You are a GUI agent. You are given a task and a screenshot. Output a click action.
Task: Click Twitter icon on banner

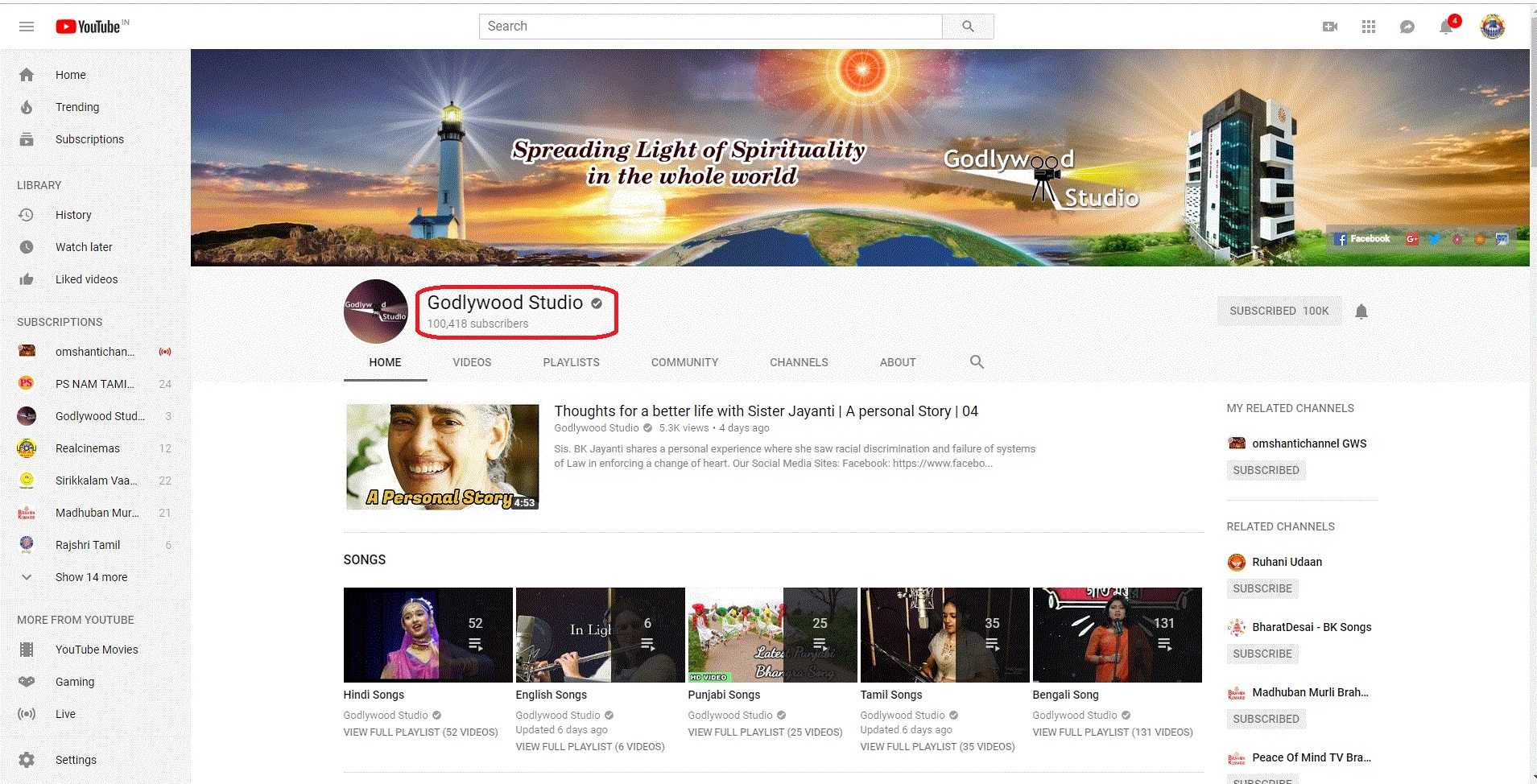[x=1434, y=239]
